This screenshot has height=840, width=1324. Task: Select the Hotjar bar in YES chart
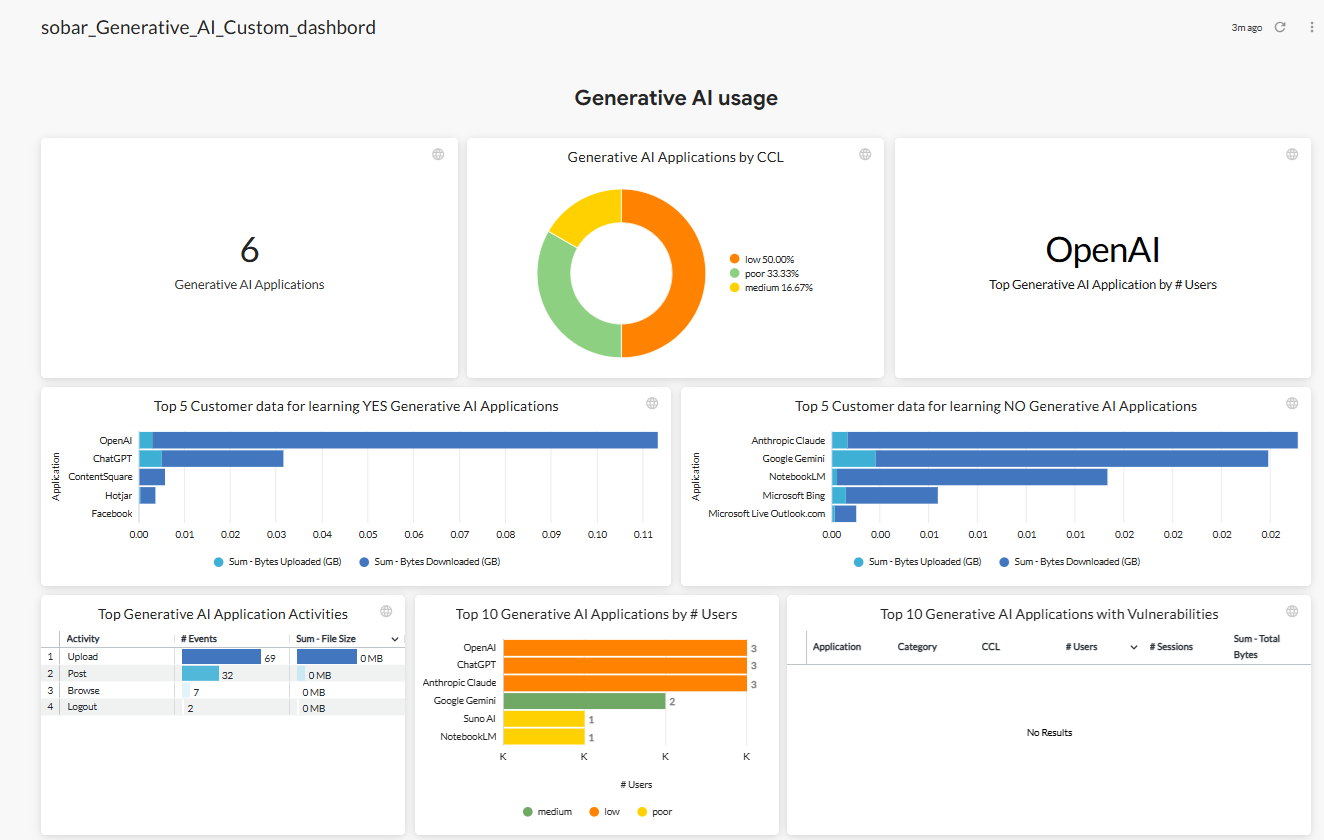[x=147, y=495]
